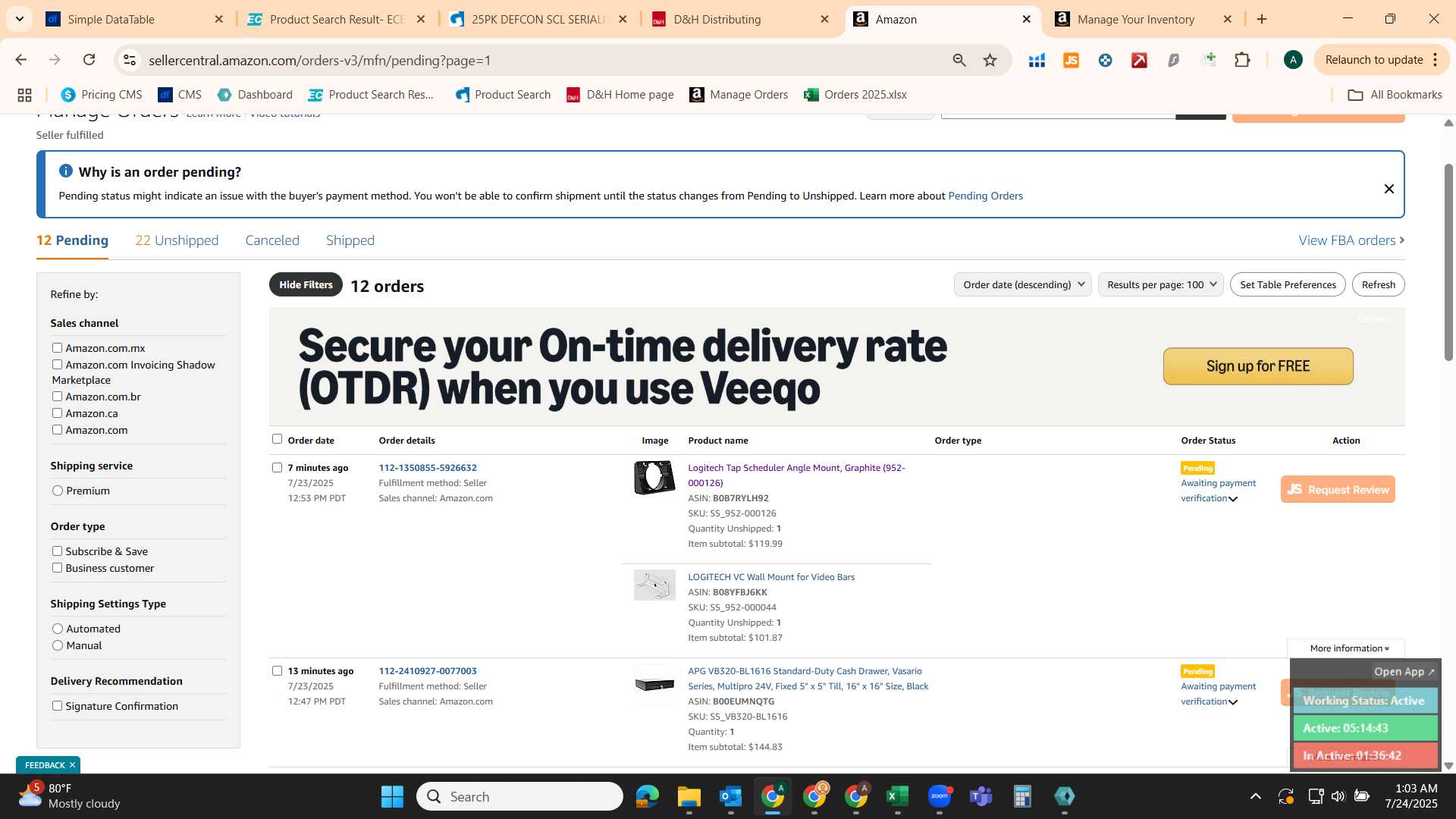Open the orange JS extension icon

click(x=1071, y=60)
